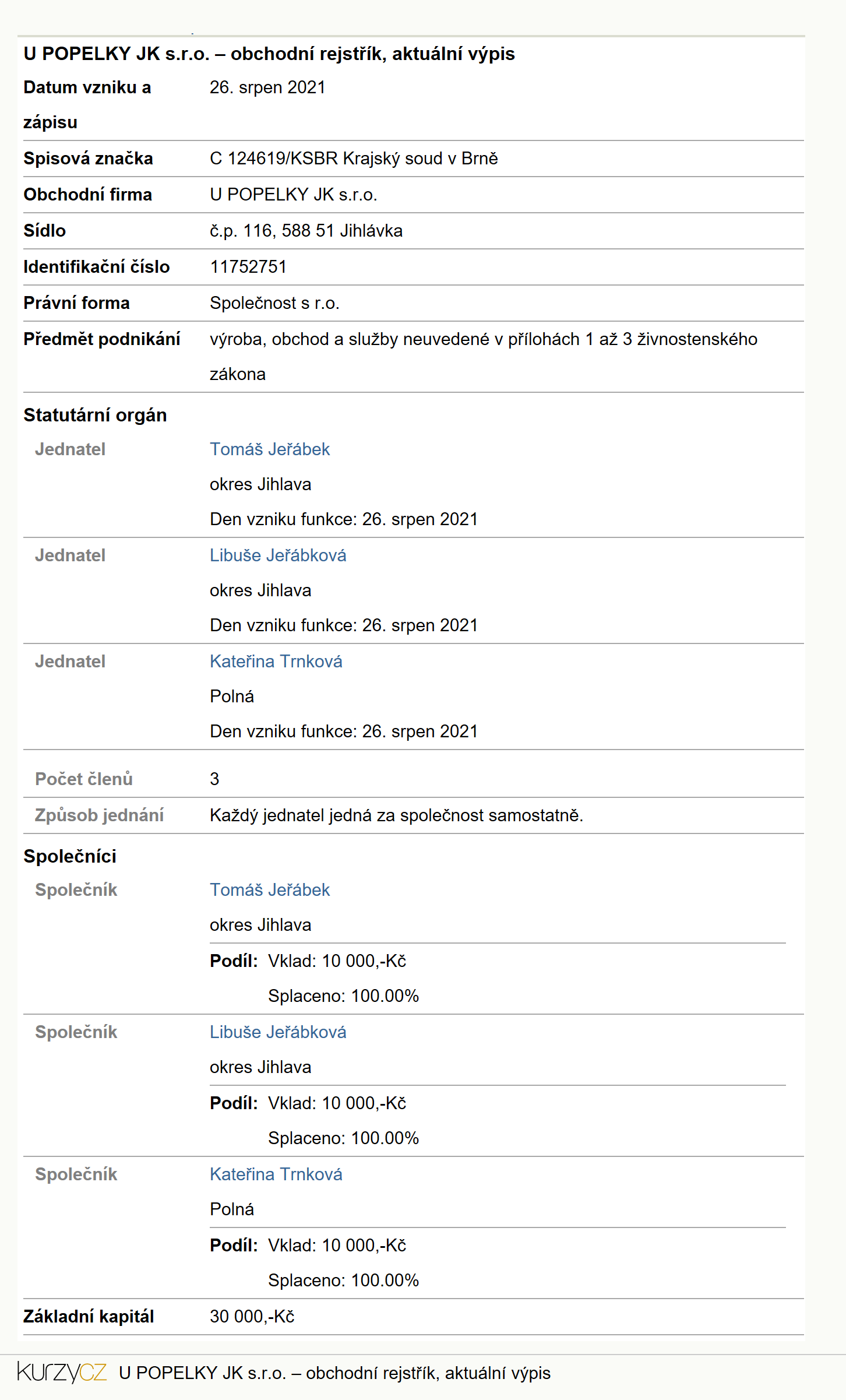Open Kateřina Trnková link under Jednatel
This screenshot has width=846, height=1400.
click(x=276, y=662)
